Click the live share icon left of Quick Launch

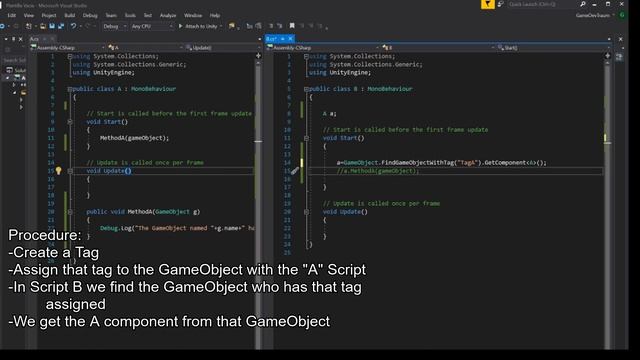click(500, 4)
